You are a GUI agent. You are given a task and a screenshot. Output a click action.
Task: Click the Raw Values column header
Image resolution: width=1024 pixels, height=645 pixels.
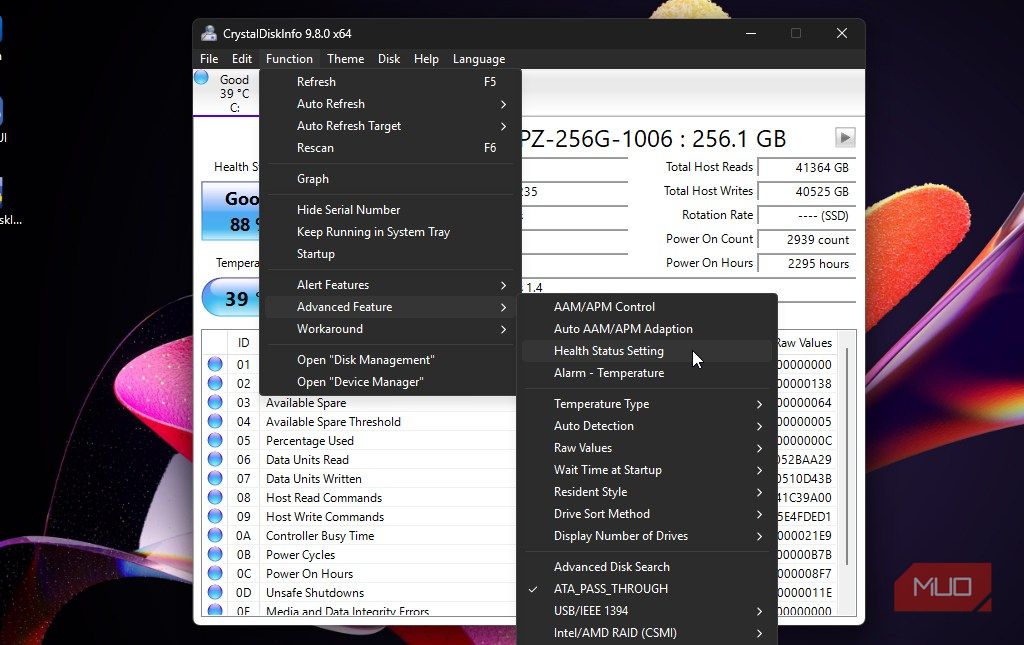805,343
